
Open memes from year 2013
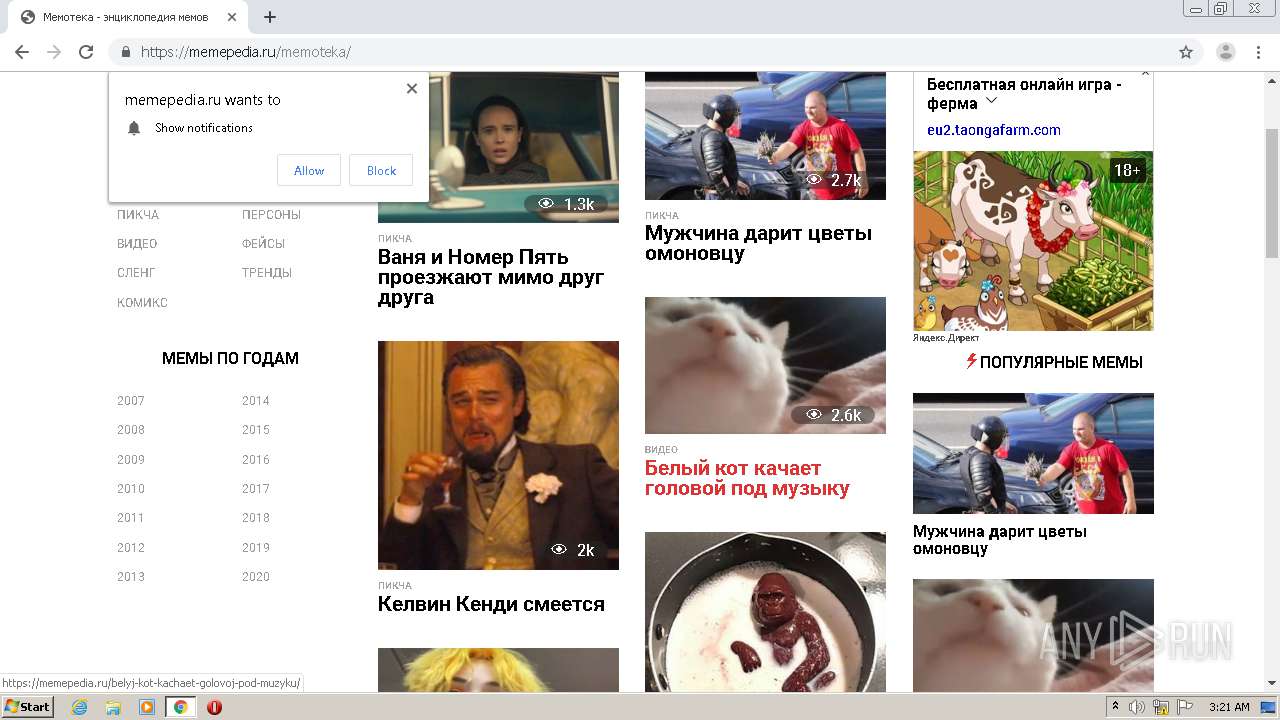(x=131, y=577)
